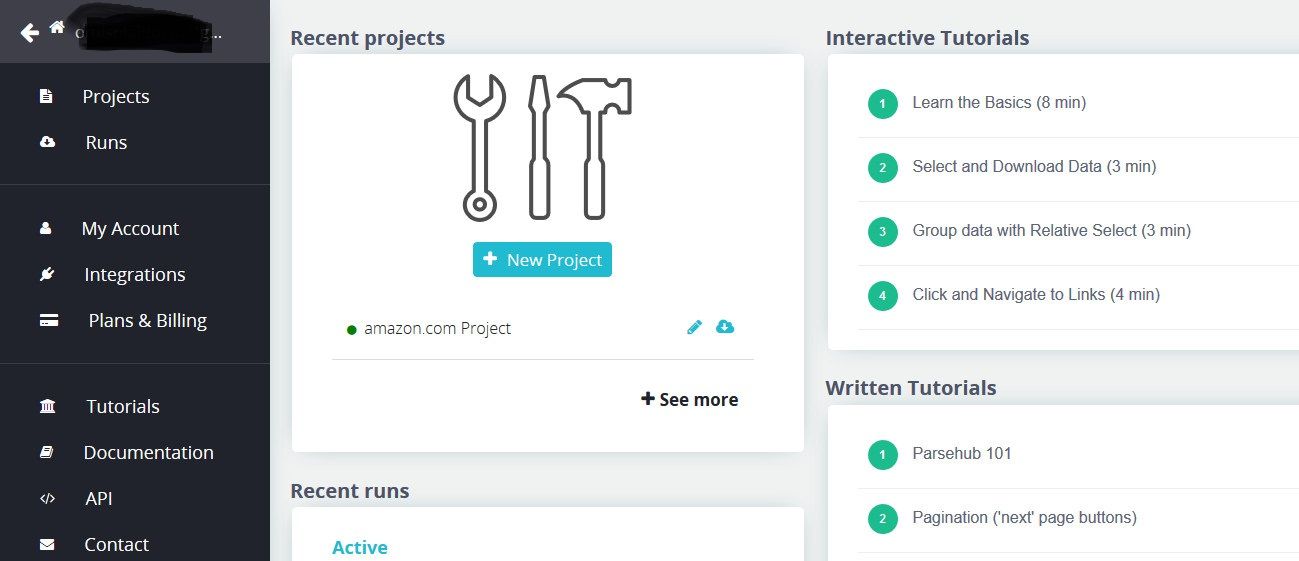Open My Account in sidebar
Viewport: 1299px width, 561px height.
click(130, 229)
